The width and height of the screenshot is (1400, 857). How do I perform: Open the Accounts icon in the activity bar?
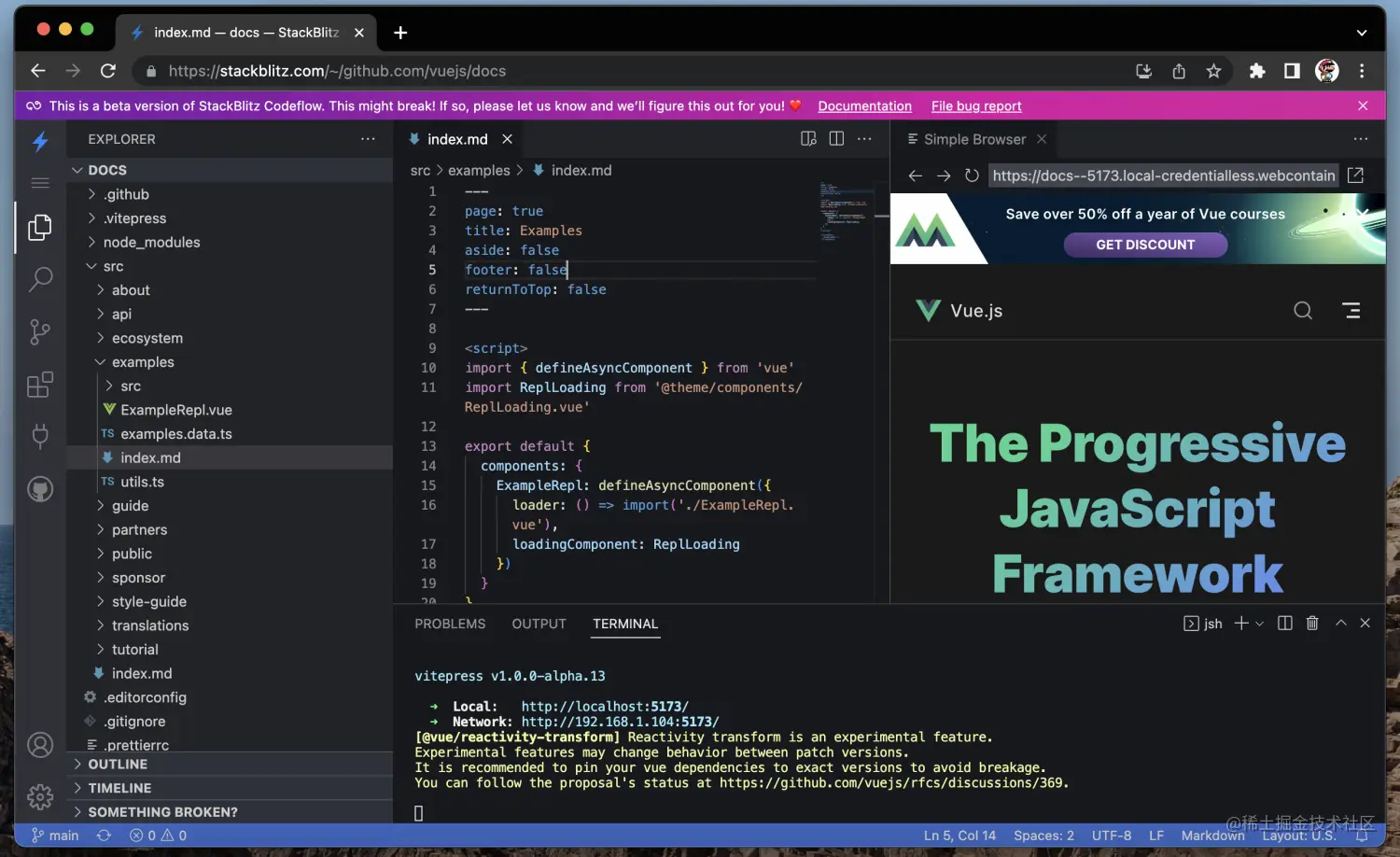(40, 745)
